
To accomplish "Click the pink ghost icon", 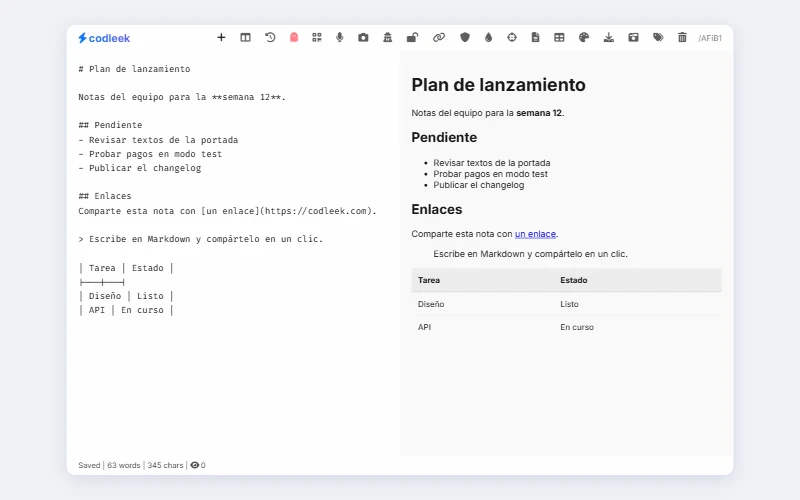I will [x=294, y=37].
